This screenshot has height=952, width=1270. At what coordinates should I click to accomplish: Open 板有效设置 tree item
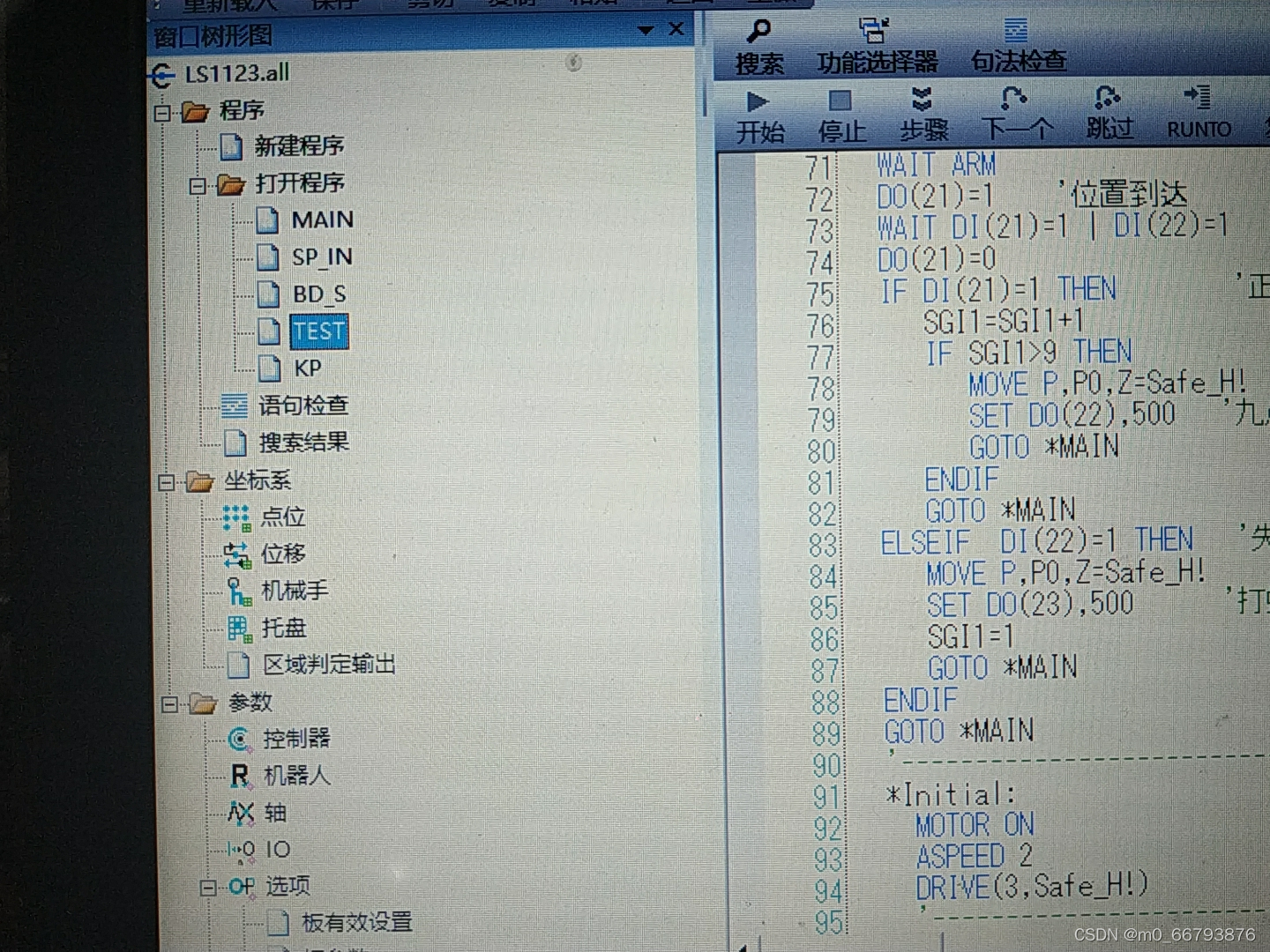pyautogui.click(x=357, y=923)
